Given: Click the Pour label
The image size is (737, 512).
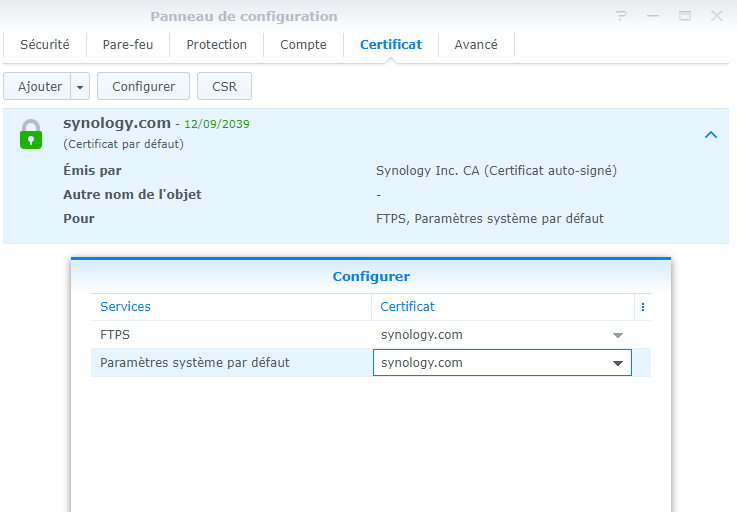Looking at the screenshot, I should click(x=79, y=219).
